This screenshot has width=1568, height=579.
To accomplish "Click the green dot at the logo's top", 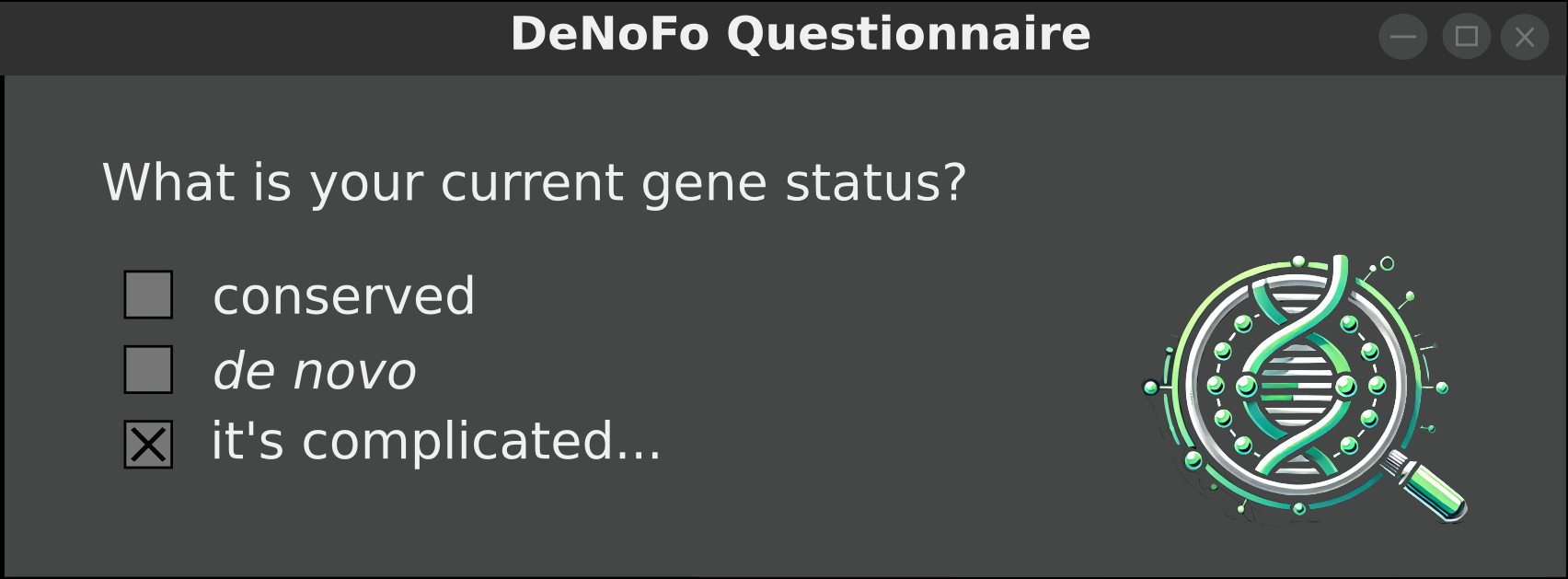I will point(1299,261).
